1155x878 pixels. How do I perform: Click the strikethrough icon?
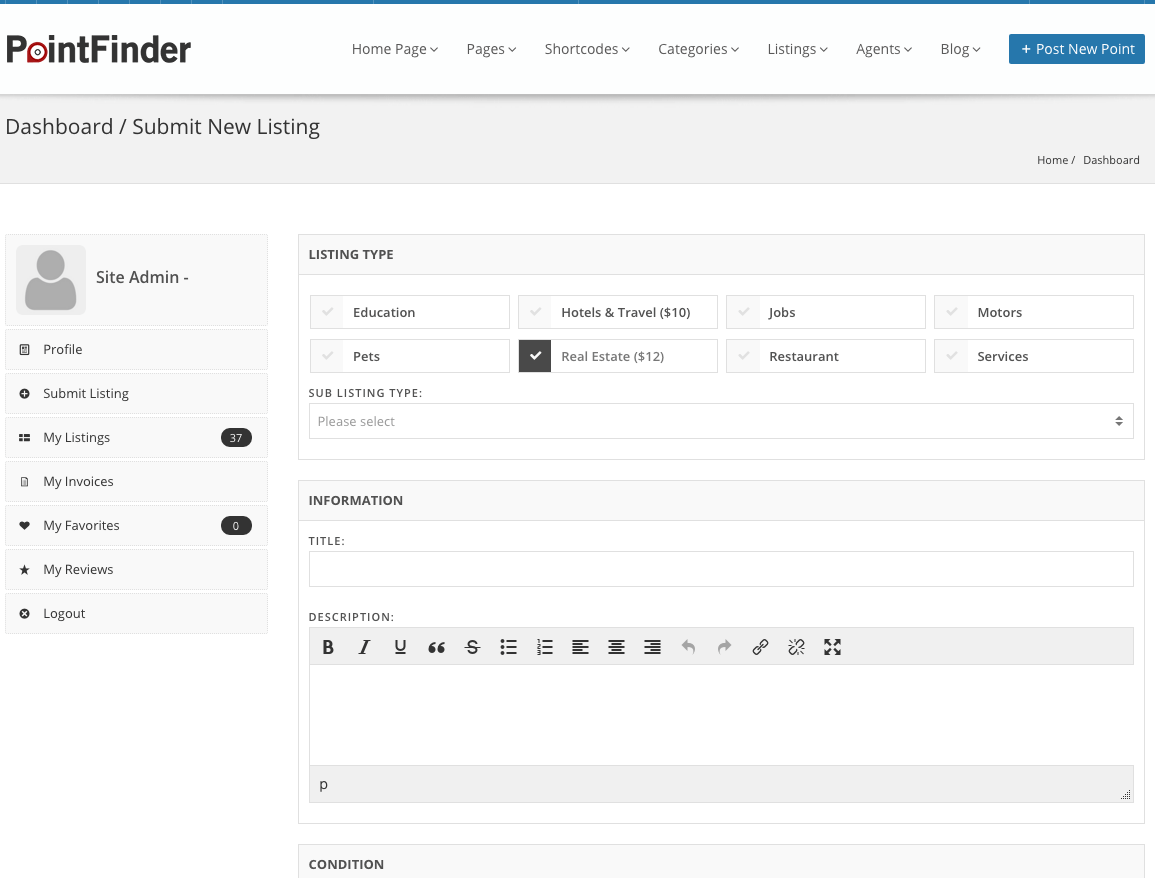tap(472, 647)
